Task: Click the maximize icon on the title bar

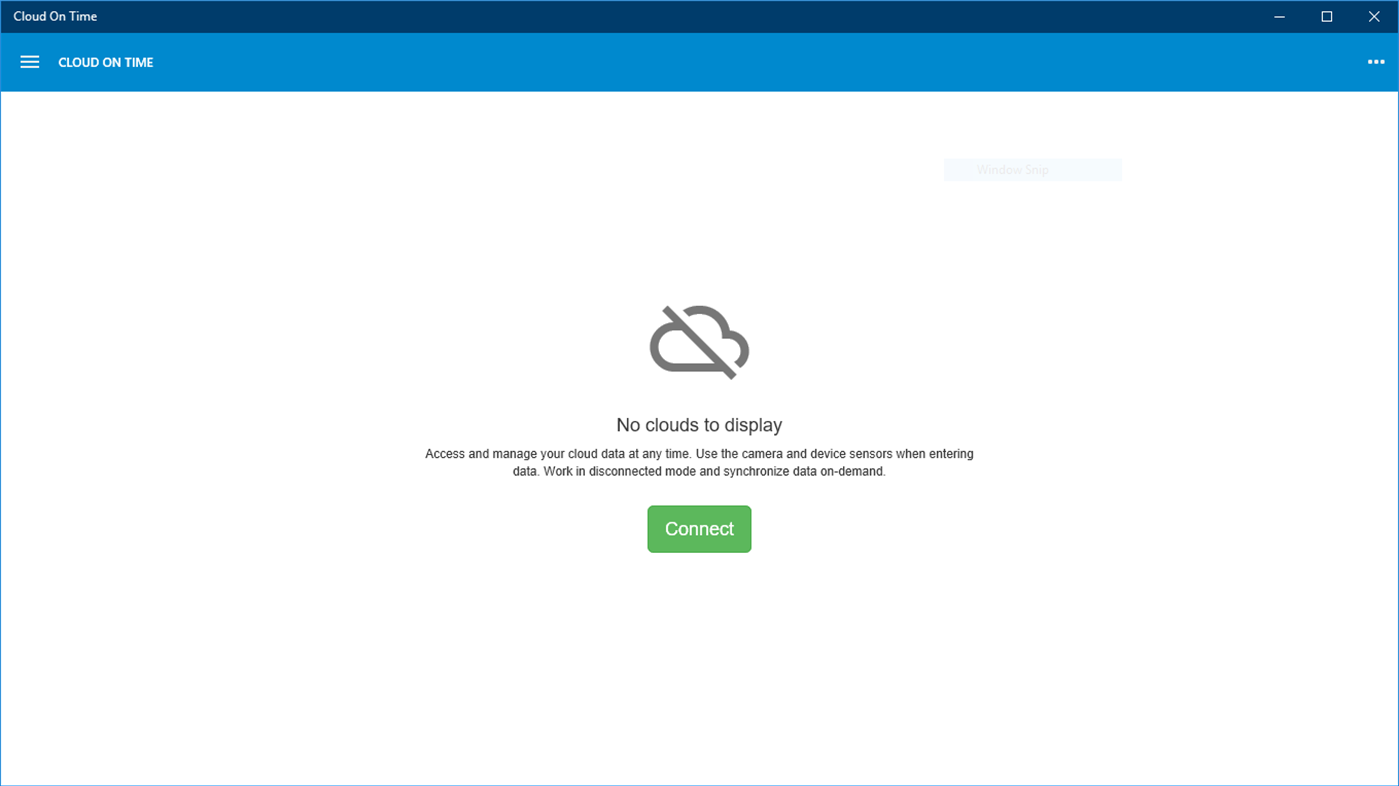Action: 1326,16
